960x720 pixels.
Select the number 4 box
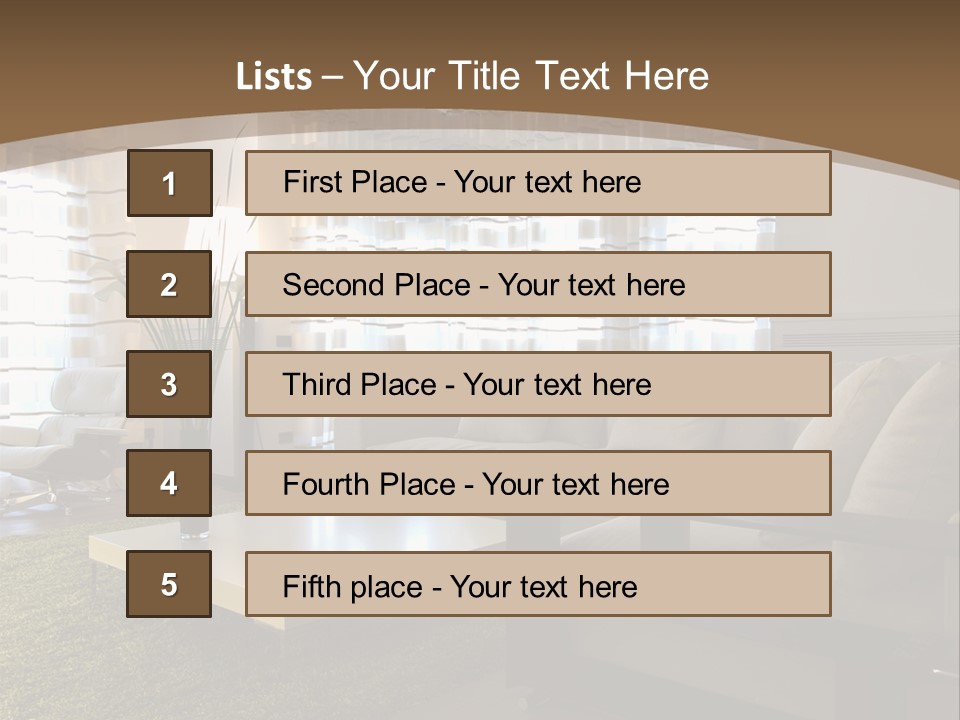pyautogui.click(x=169, y=484)
